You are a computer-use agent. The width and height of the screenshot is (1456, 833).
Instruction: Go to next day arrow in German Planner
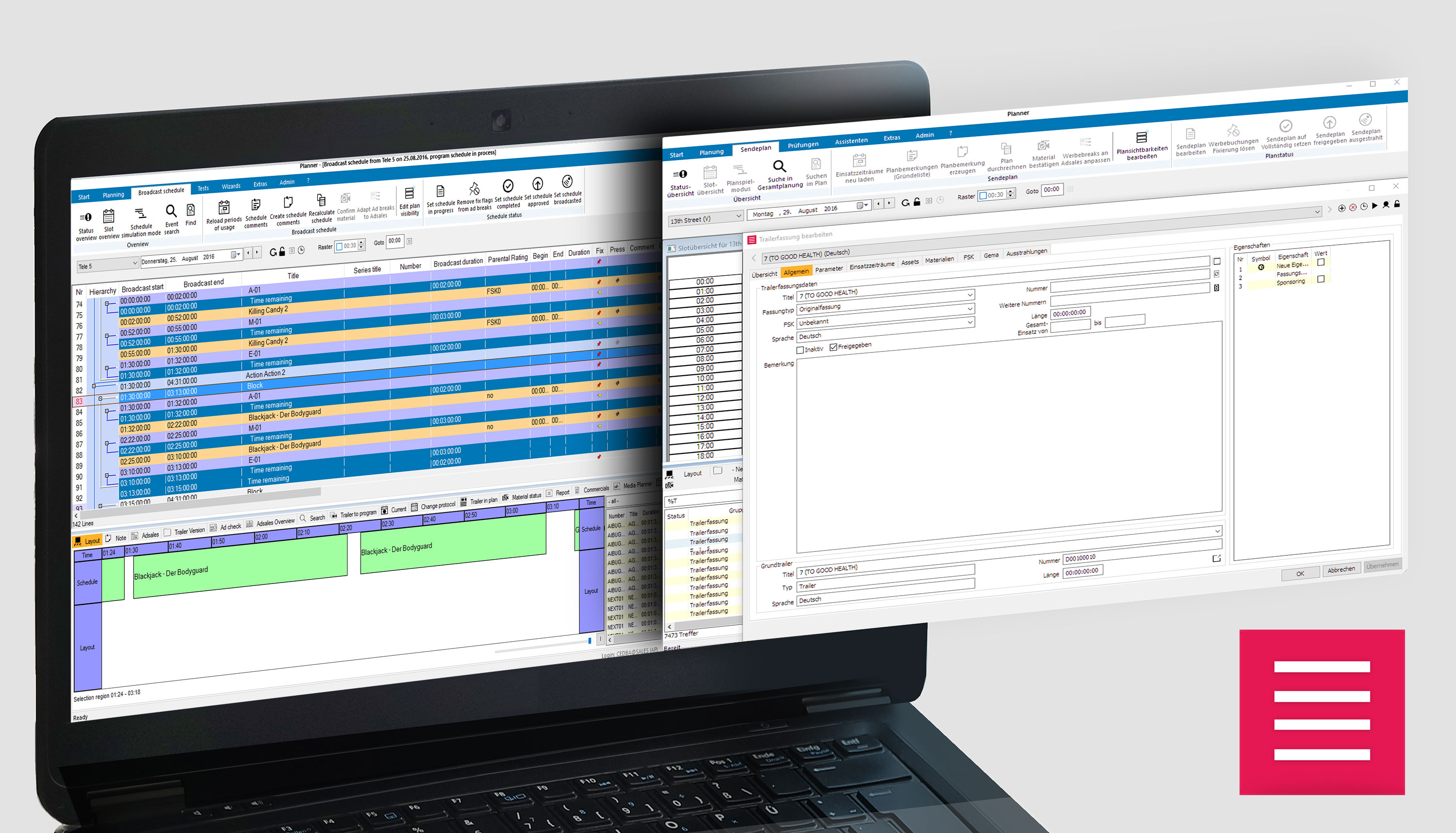[x=889, y=203]
